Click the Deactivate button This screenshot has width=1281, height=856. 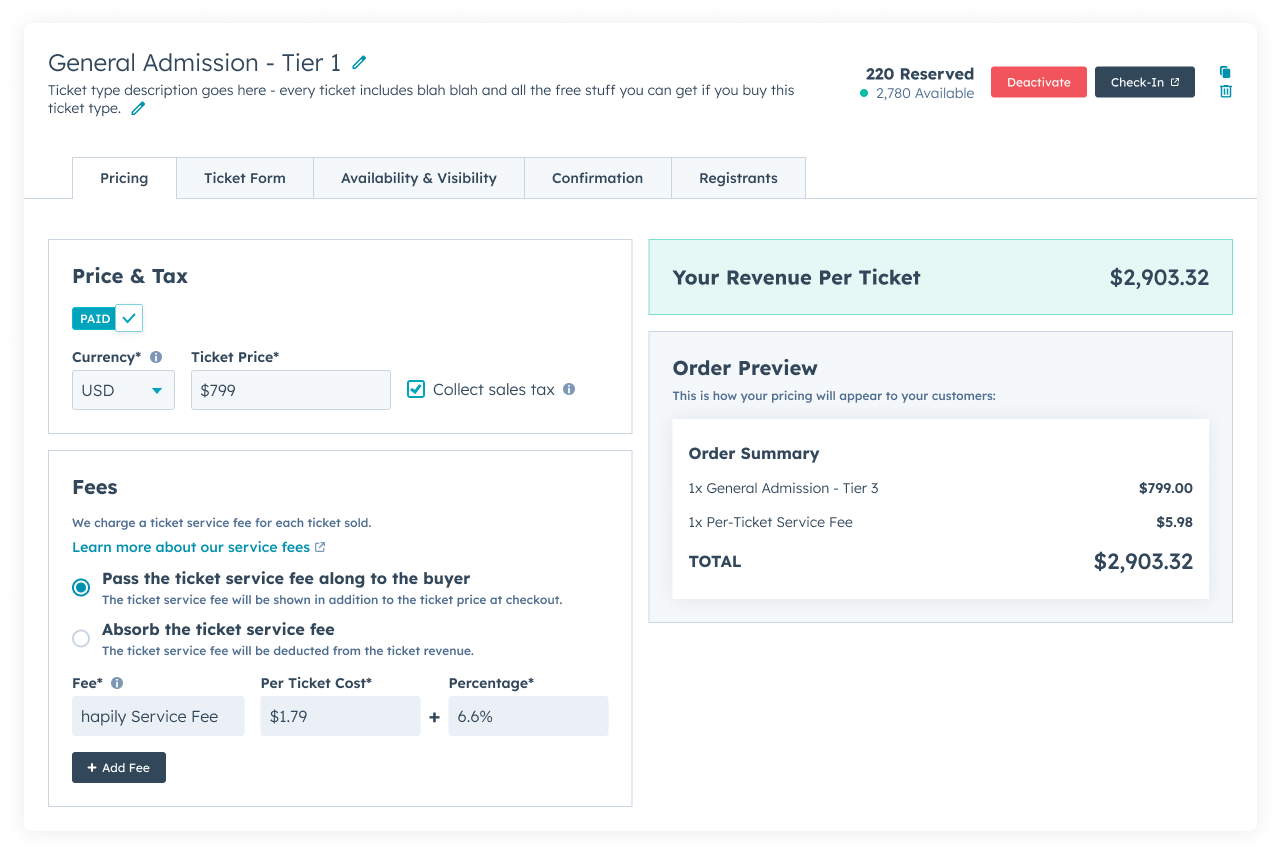[1038, 82]
